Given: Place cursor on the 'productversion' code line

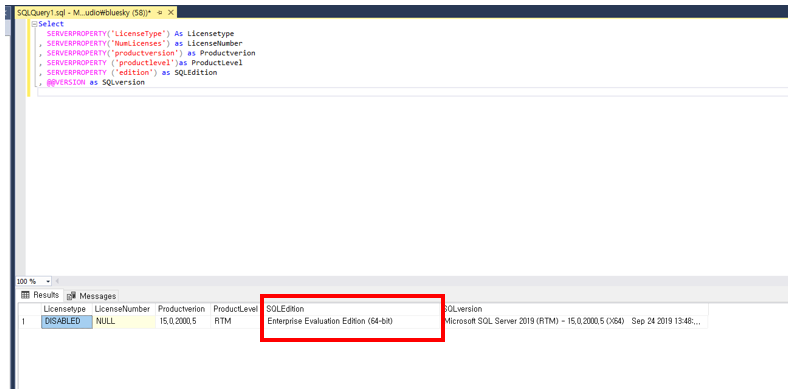Looking at the screenshot, I should click(x=147, y=53).
